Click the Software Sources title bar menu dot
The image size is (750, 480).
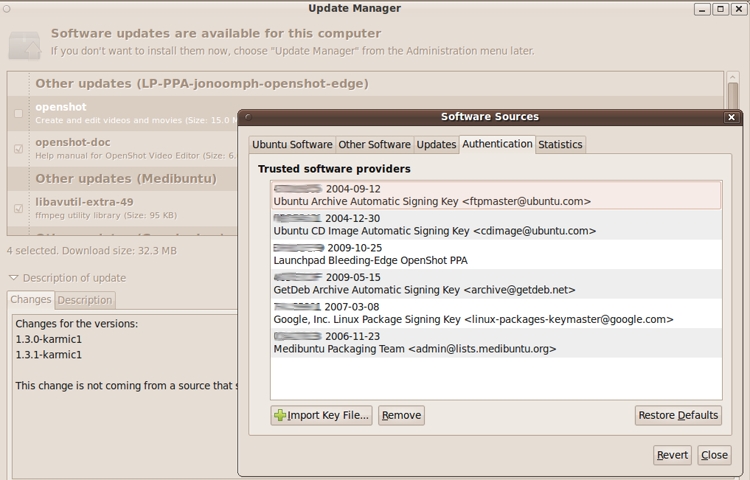[248, 117]
